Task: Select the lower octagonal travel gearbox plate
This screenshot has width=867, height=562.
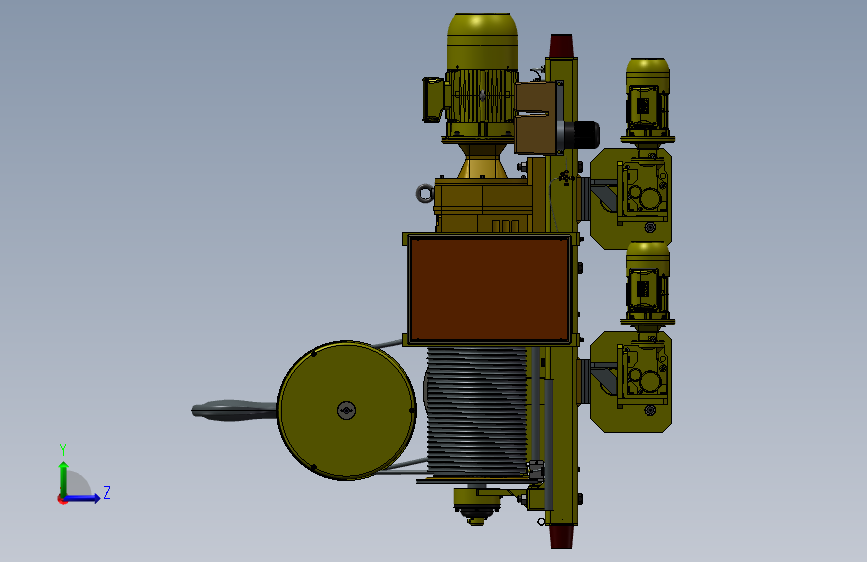Action: point(631,382)
